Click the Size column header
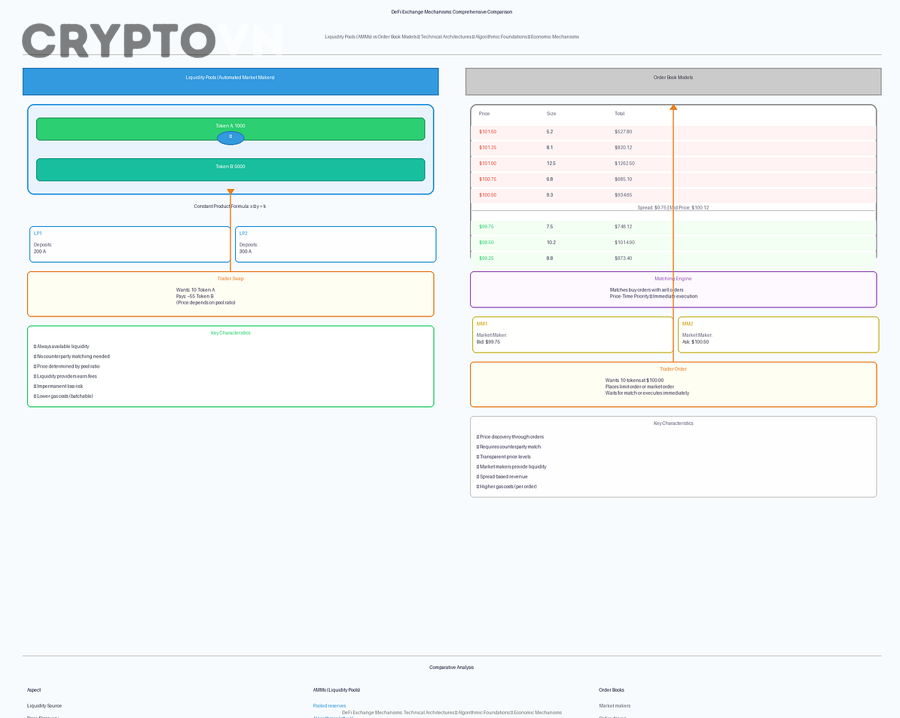 (x=551, y=114)
